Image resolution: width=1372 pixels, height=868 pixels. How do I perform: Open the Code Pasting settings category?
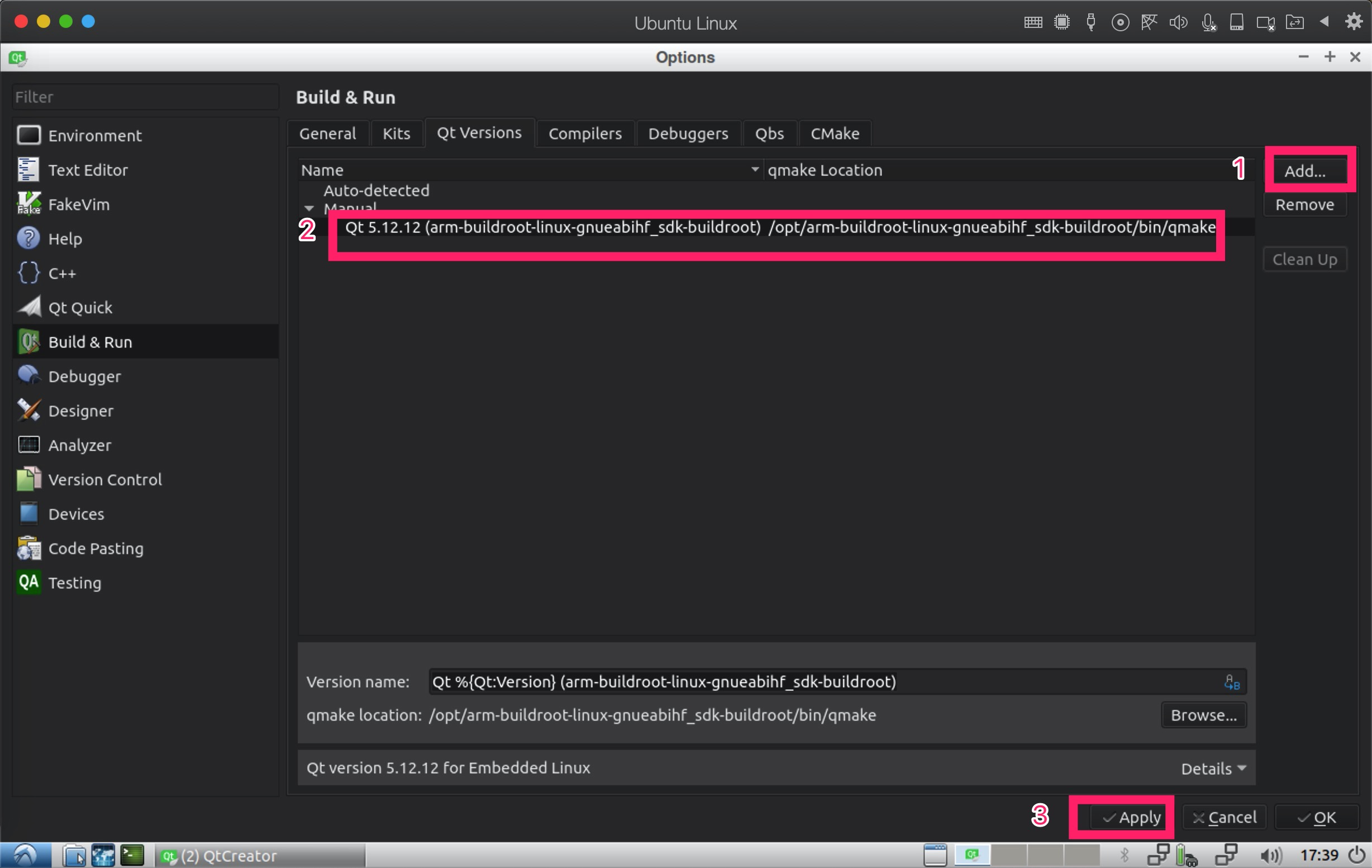click(x=145, y=548)
